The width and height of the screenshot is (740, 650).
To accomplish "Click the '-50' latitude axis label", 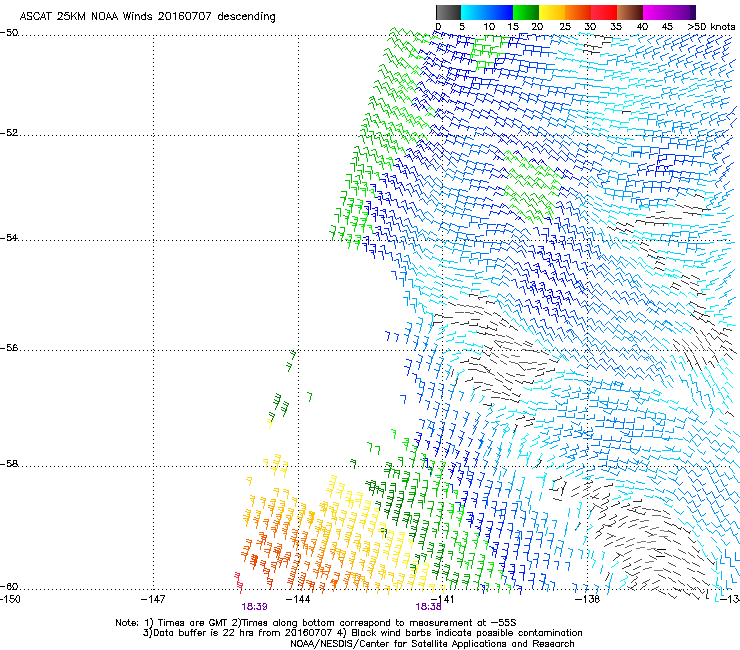I will [9, 33].
